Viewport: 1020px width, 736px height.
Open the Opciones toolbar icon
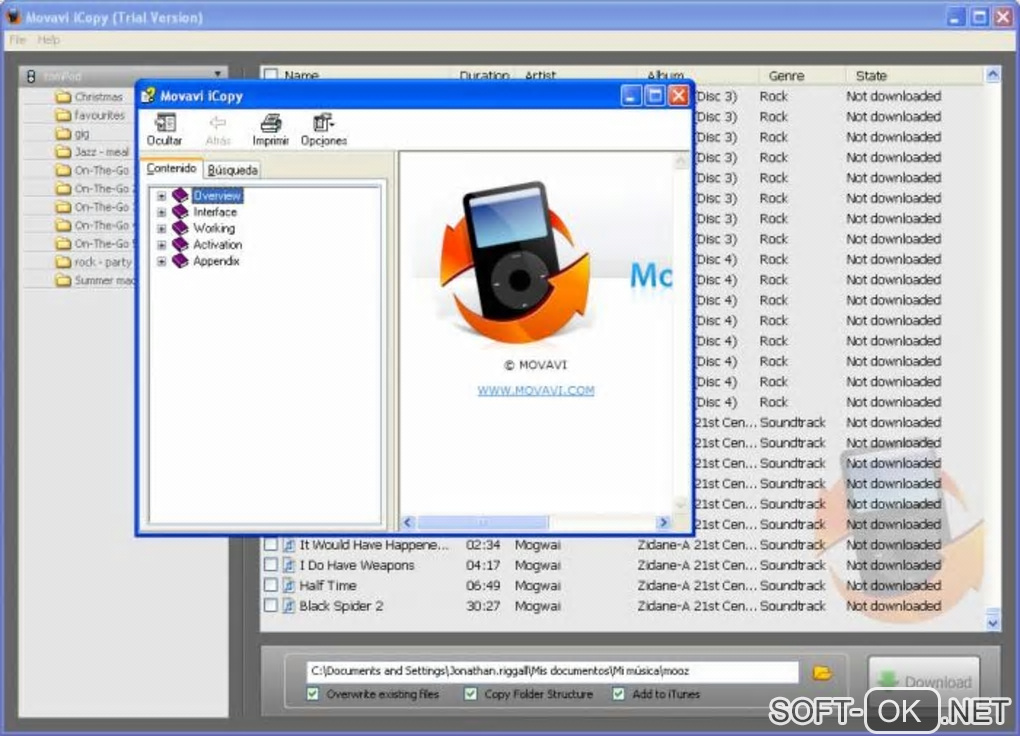click(323, 122)
